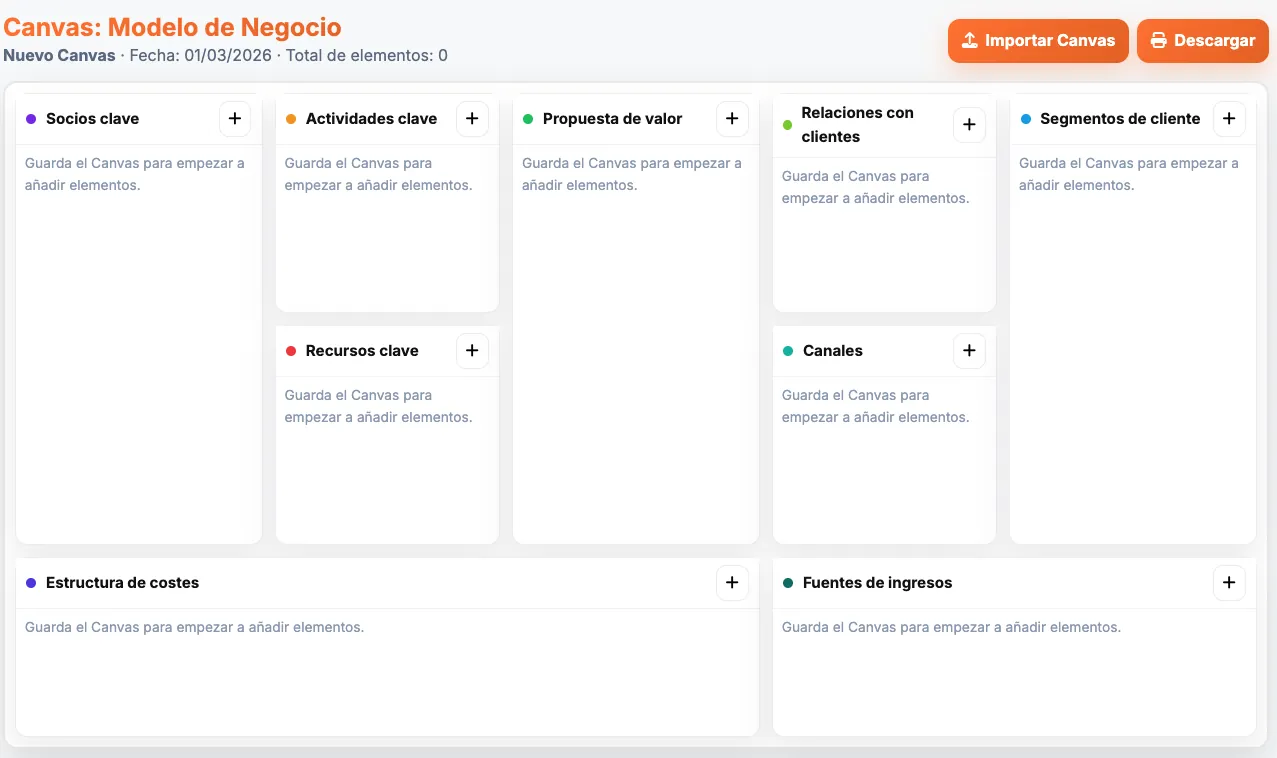Add an element to Recursos clave

(472, 350)
